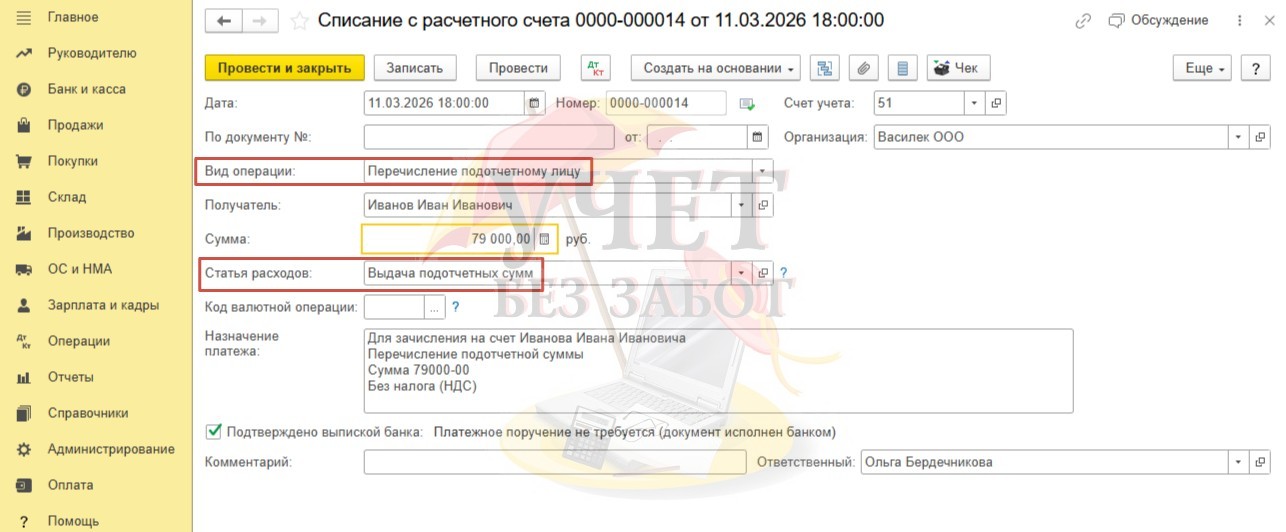Open Оплата card icon in sidebar

pyautogui.click(x=24, y=485)
